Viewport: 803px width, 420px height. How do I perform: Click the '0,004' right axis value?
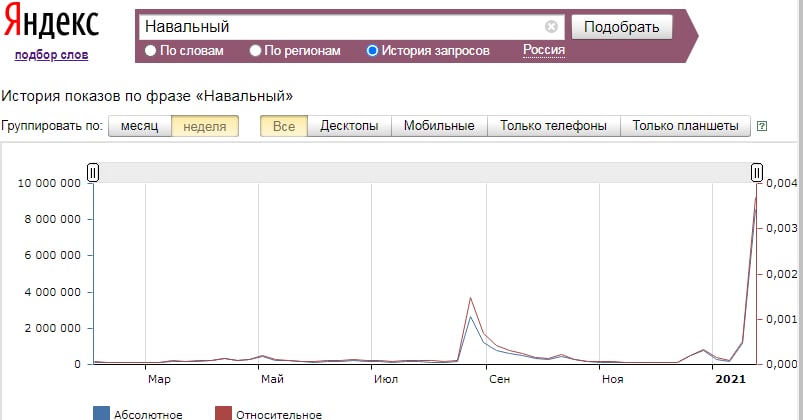point(782,183)
